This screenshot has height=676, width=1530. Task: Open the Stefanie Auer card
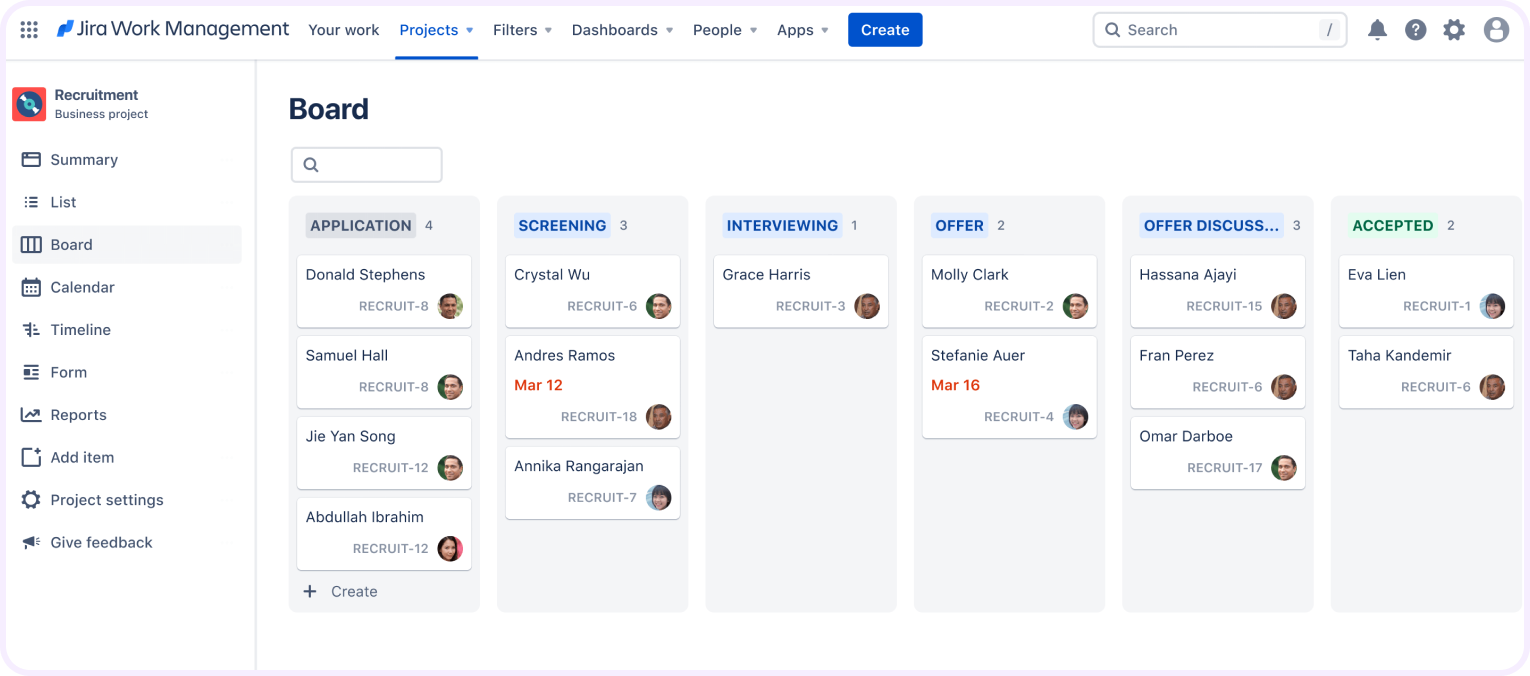(x=1009, y=387)
